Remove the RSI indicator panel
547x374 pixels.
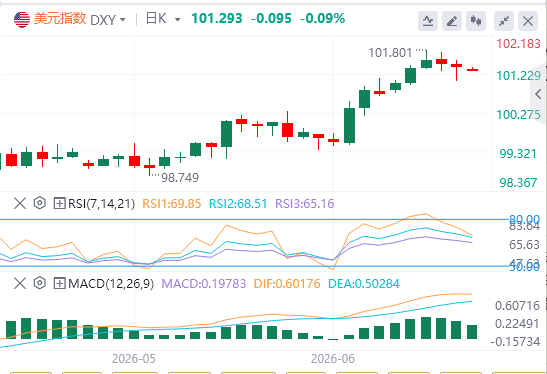[x=20, y=203]
